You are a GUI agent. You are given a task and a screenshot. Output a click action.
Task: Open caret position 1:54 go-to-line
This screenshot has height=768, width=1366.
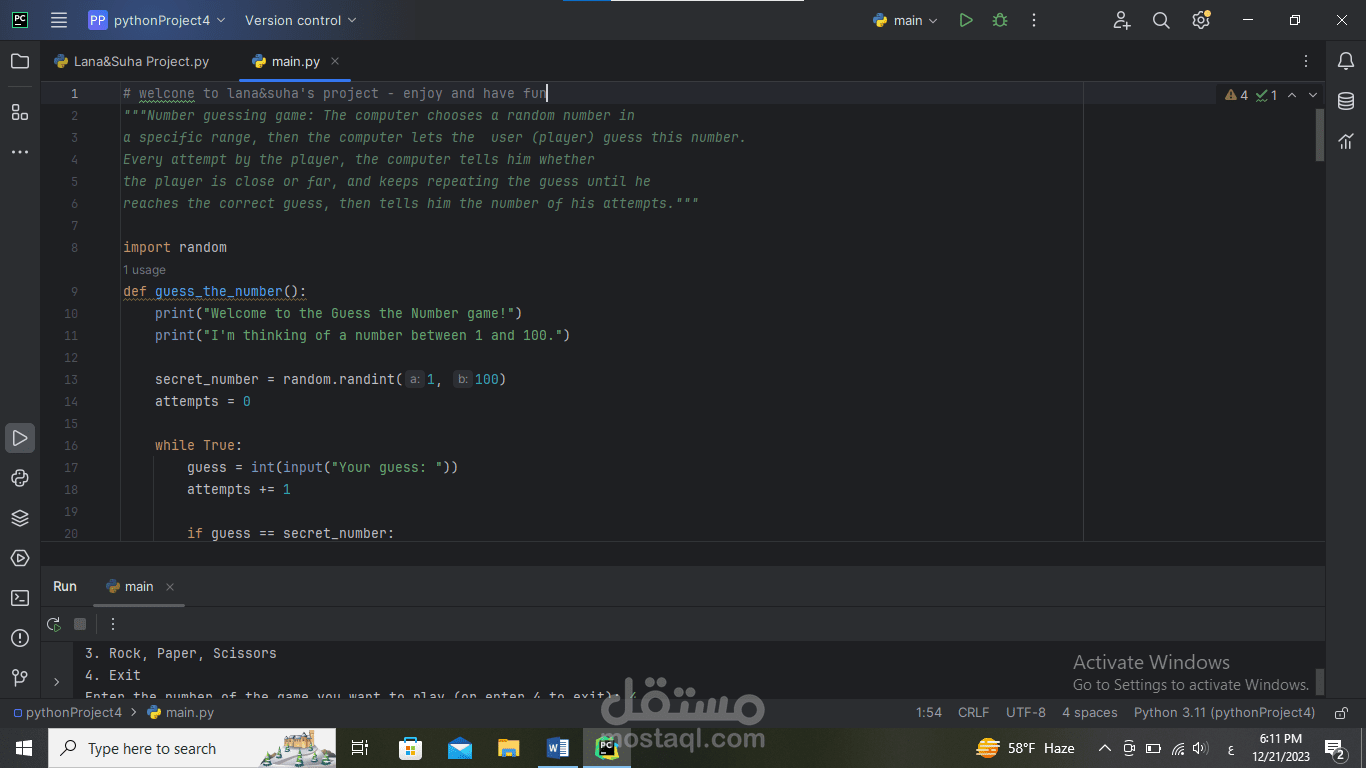[929, 713]
